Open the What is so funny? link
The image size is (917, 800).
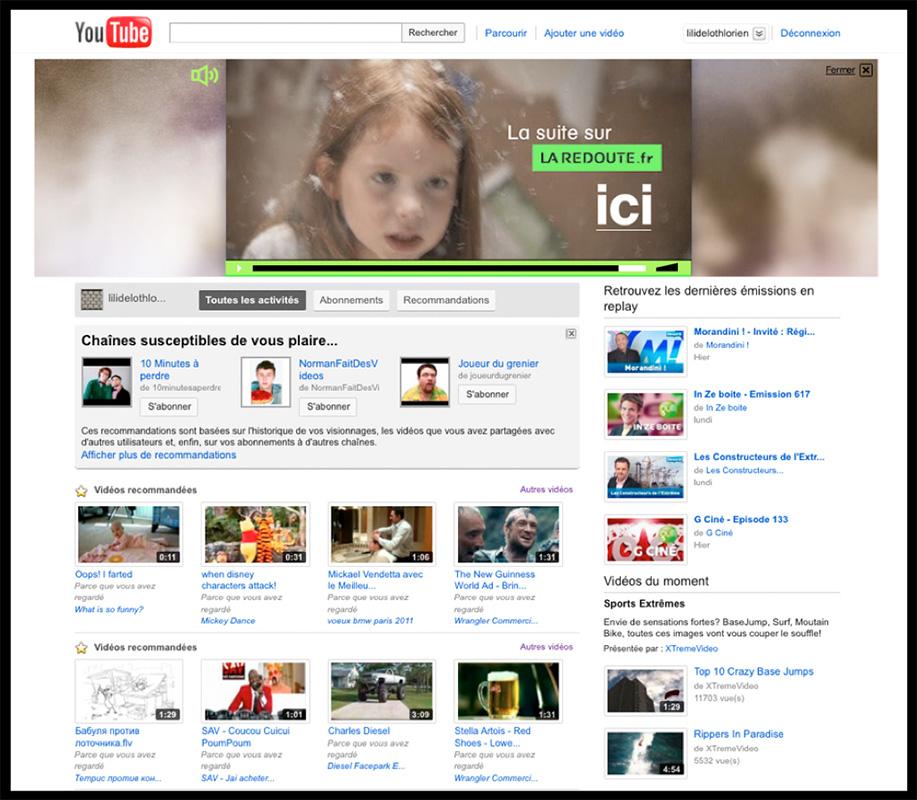(109, 609)
